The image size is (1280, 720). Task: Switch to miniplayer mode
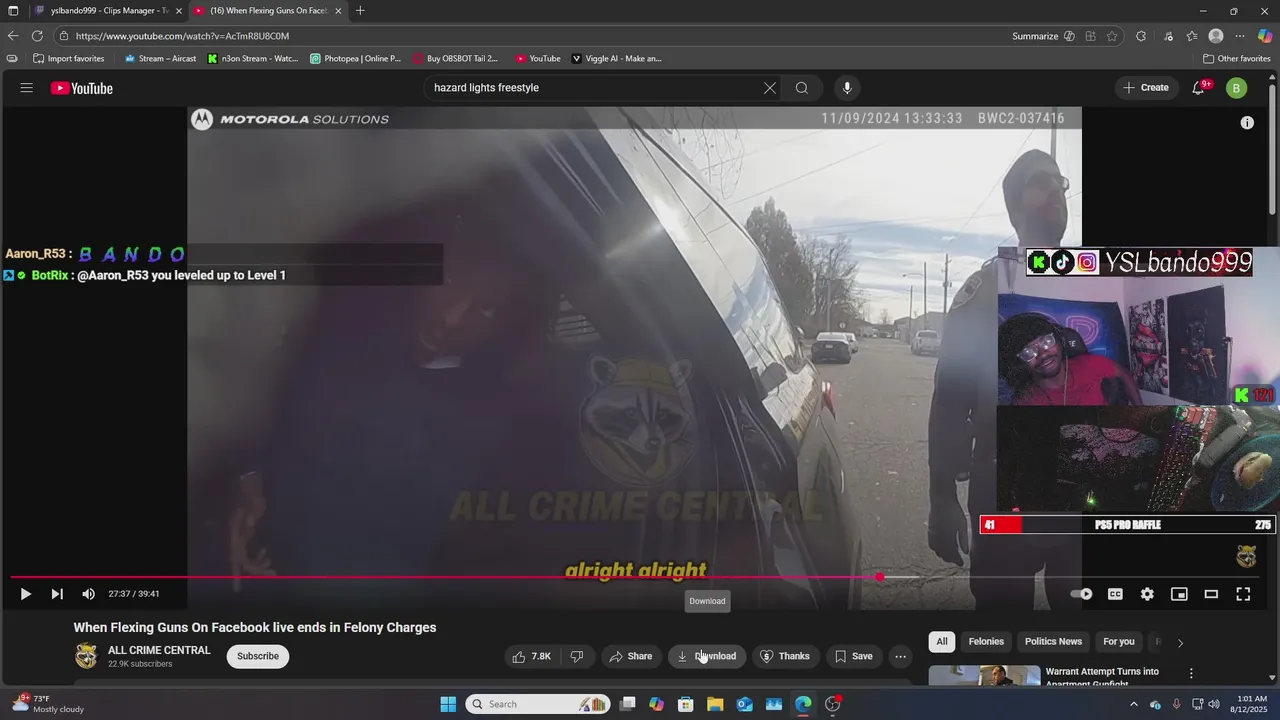pyautogui.click(x=1179, y=594)
